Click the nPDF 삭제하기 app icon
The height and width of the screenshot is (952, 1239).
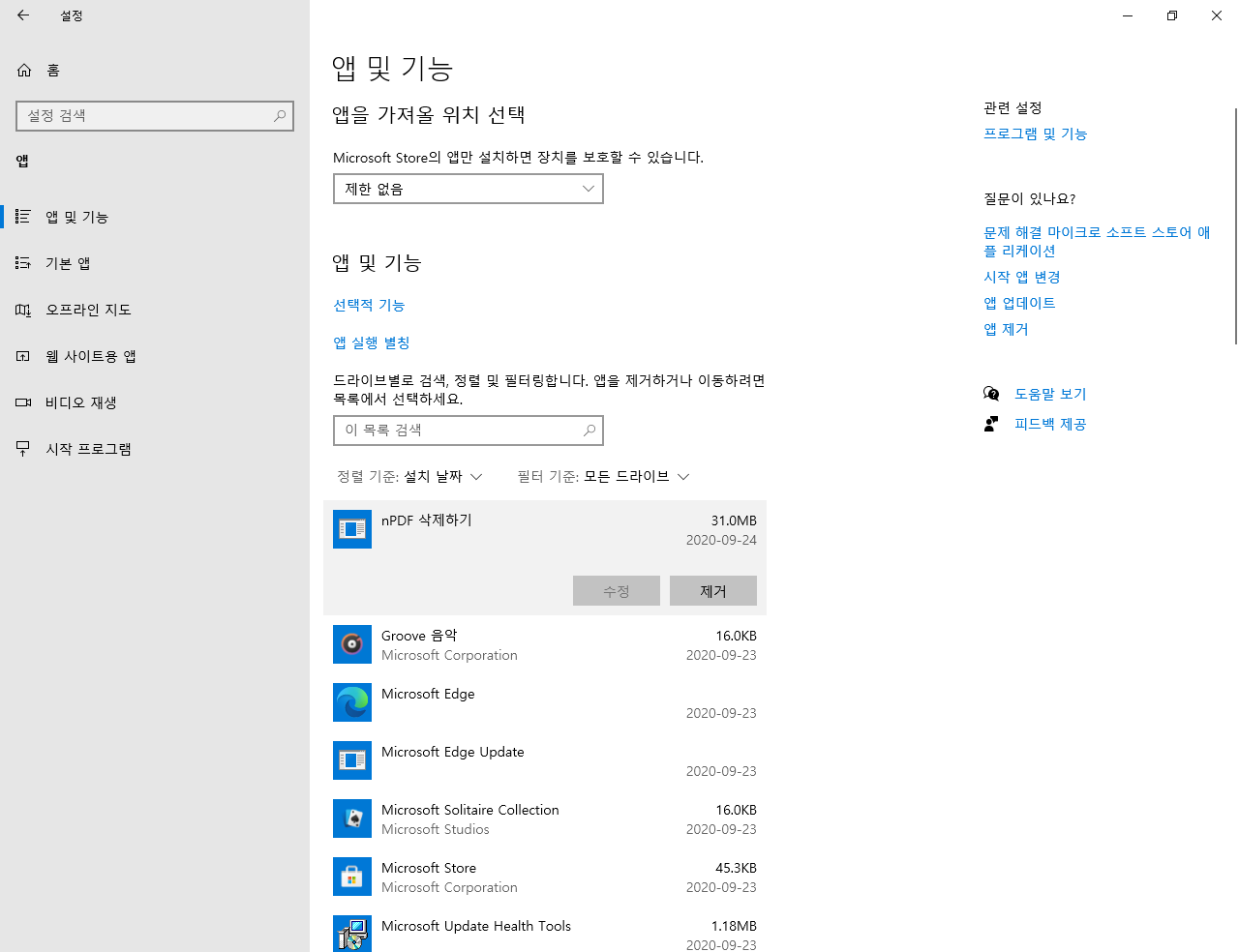click(x=352, y=529)
